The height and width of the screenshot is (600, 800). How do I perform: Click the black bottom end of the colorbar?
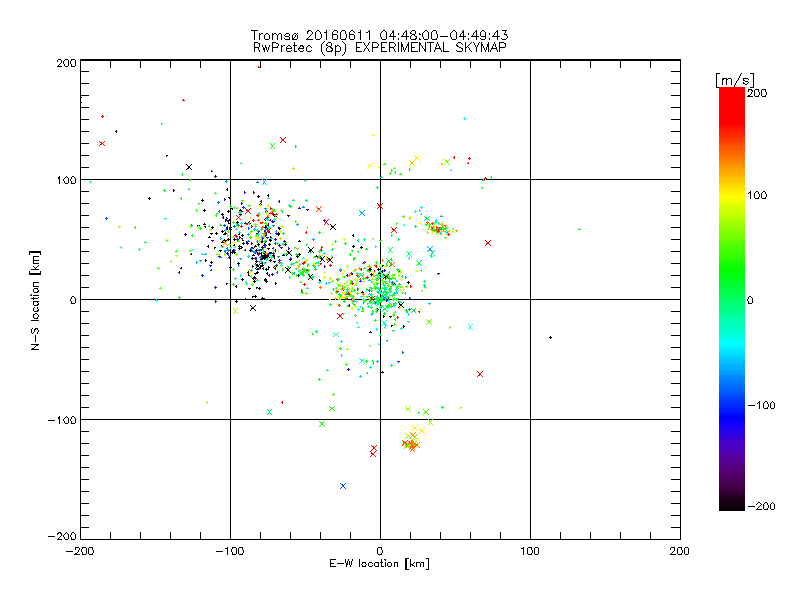click(x=732, y=504)
